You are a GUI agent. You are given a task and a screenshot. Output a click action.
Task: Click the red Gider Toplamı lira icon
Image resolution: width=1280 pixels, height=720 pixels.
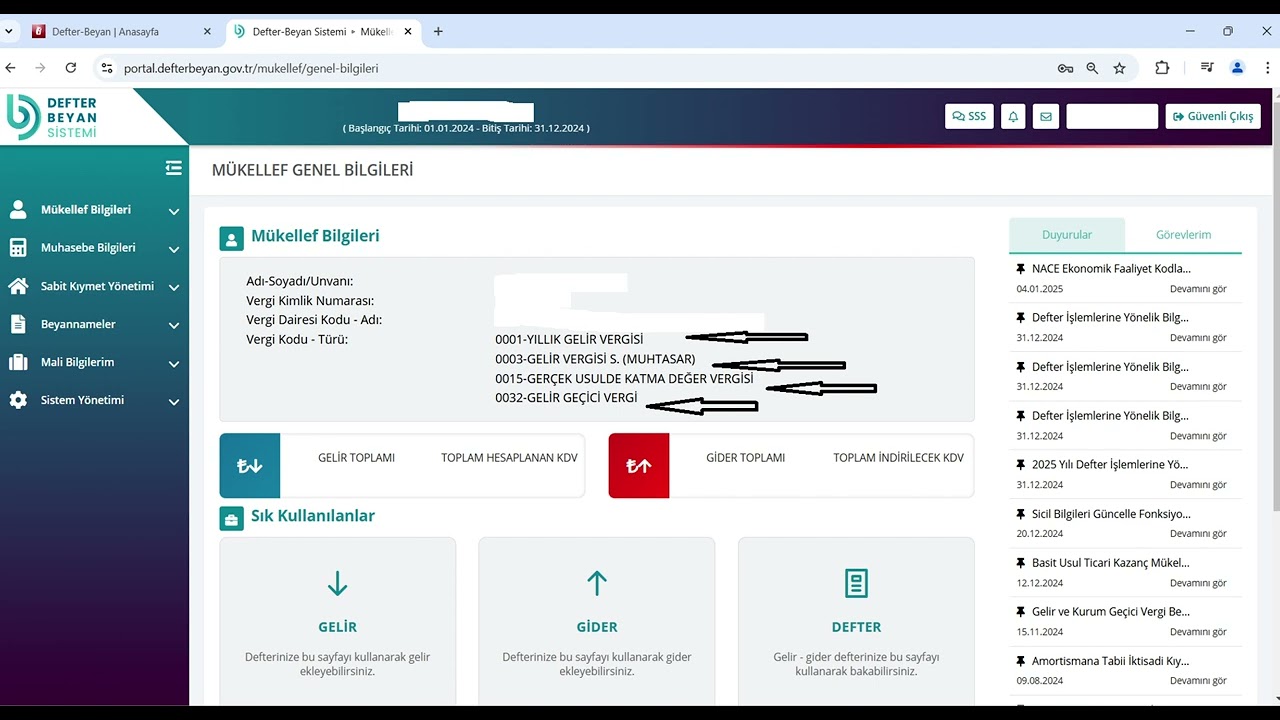[x=639, y=465]
